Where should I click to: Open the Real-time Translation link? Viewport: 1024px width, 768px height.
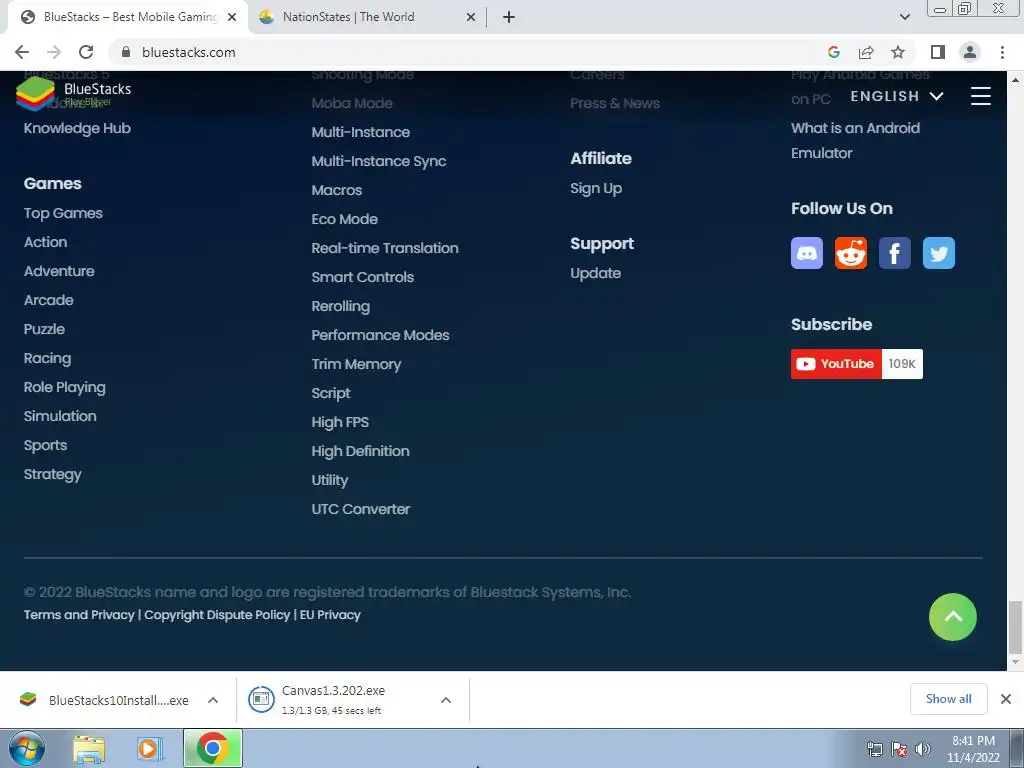click(x=385, y=248)
